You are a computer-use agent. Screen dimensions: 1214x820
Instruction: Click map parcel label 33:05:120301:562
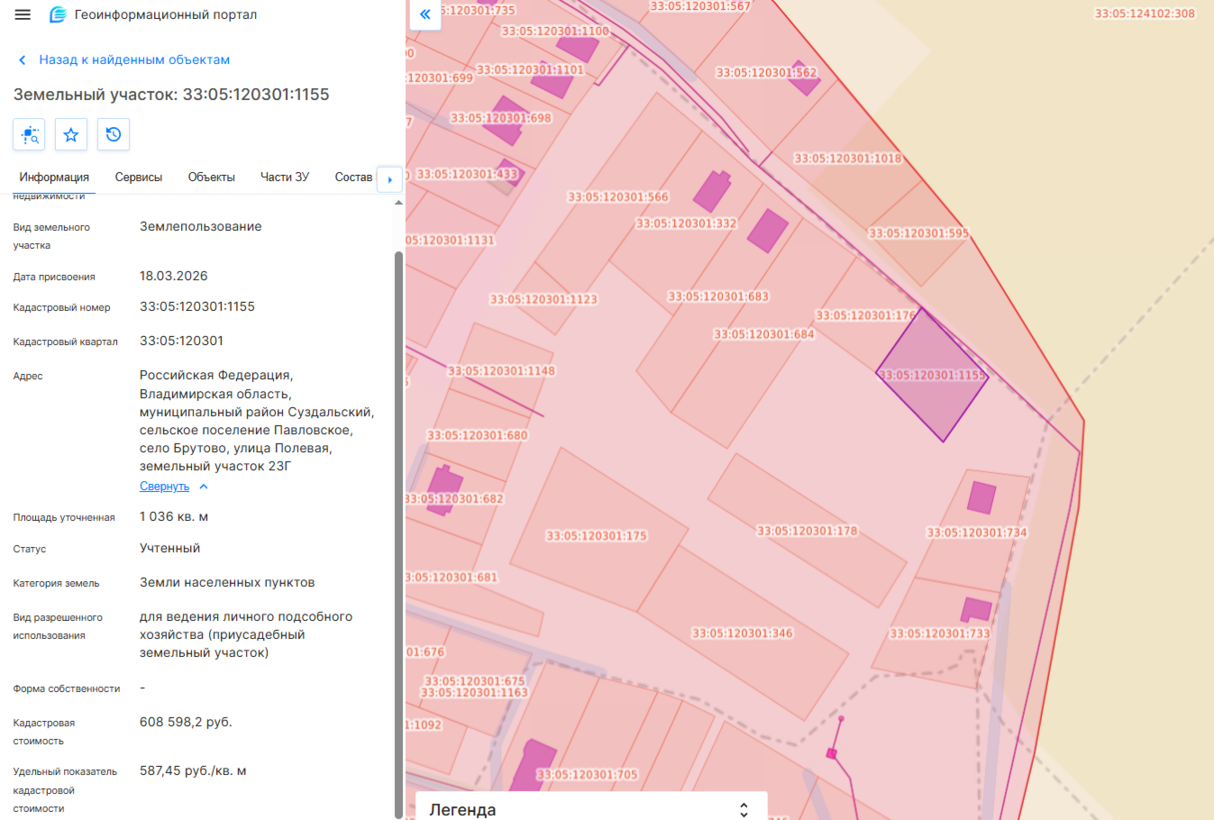[x=767, y=73]
